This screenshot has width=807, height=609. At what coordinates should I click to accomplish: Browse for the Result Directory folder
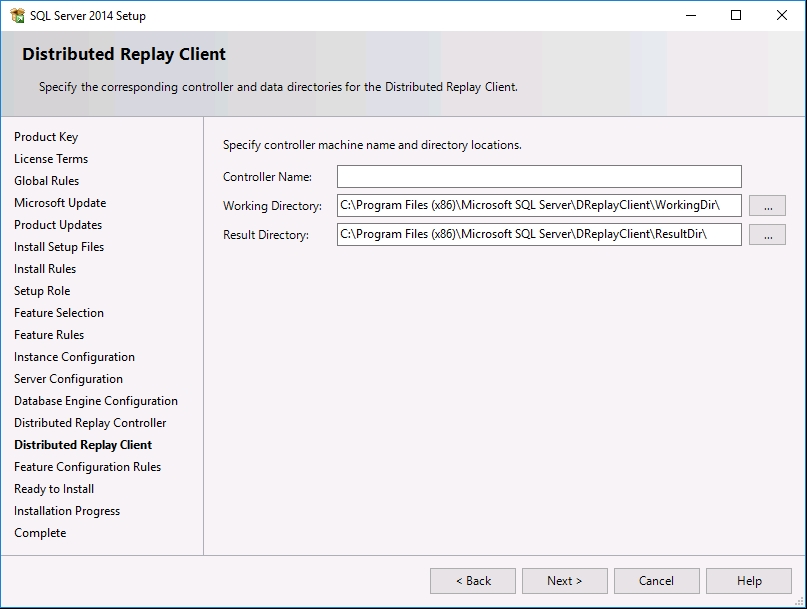[767, 235]
